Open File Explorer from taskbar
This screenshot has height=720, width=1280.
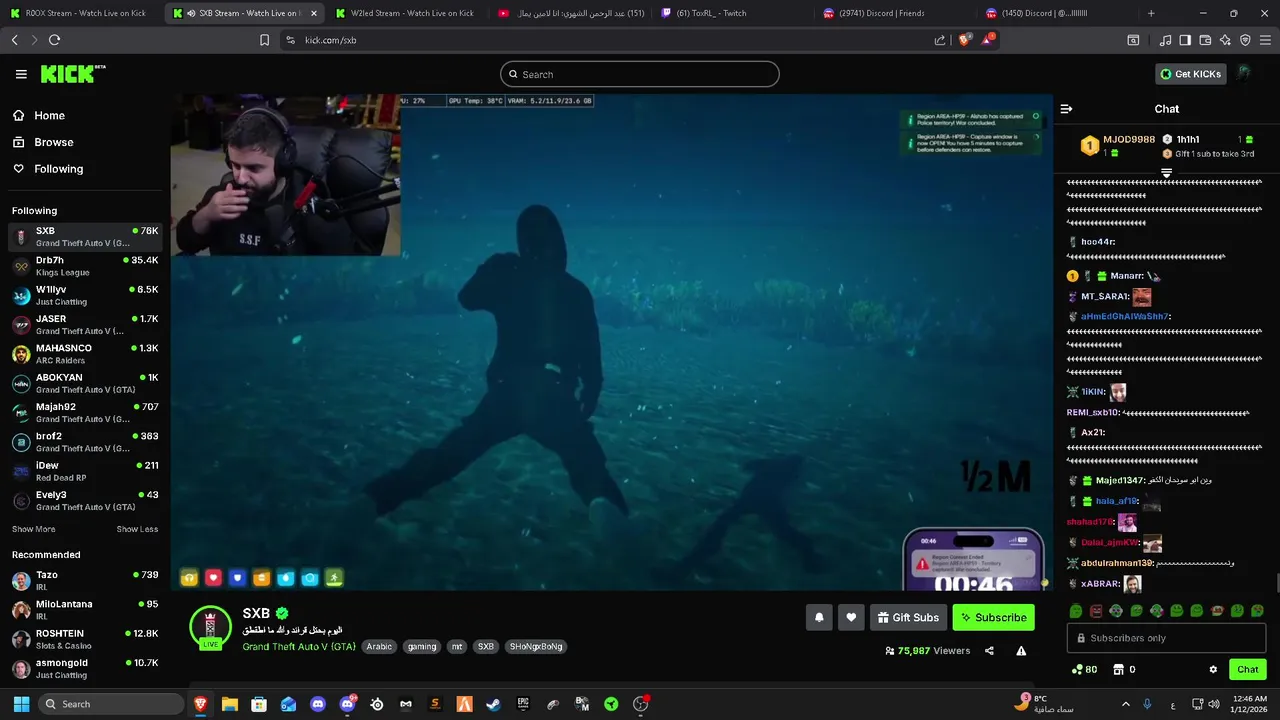230,704
